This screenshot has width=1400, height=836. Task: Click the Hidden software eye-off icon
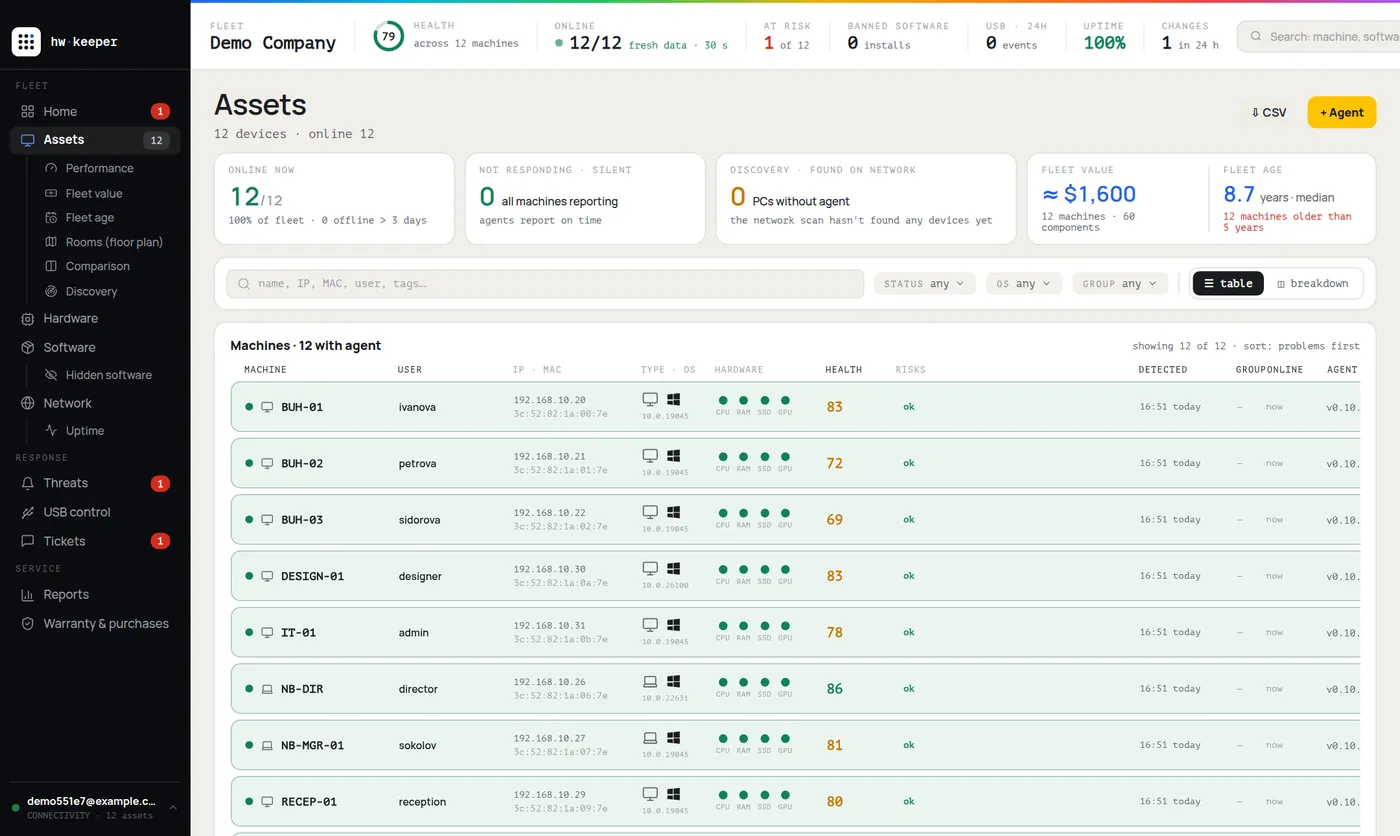(x=52, y=375)
